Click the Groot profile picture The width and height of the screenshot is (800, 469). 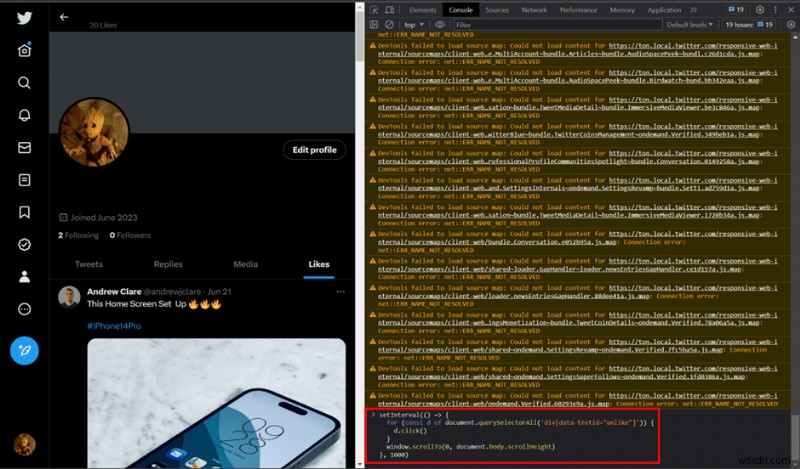tap(94, 132)
